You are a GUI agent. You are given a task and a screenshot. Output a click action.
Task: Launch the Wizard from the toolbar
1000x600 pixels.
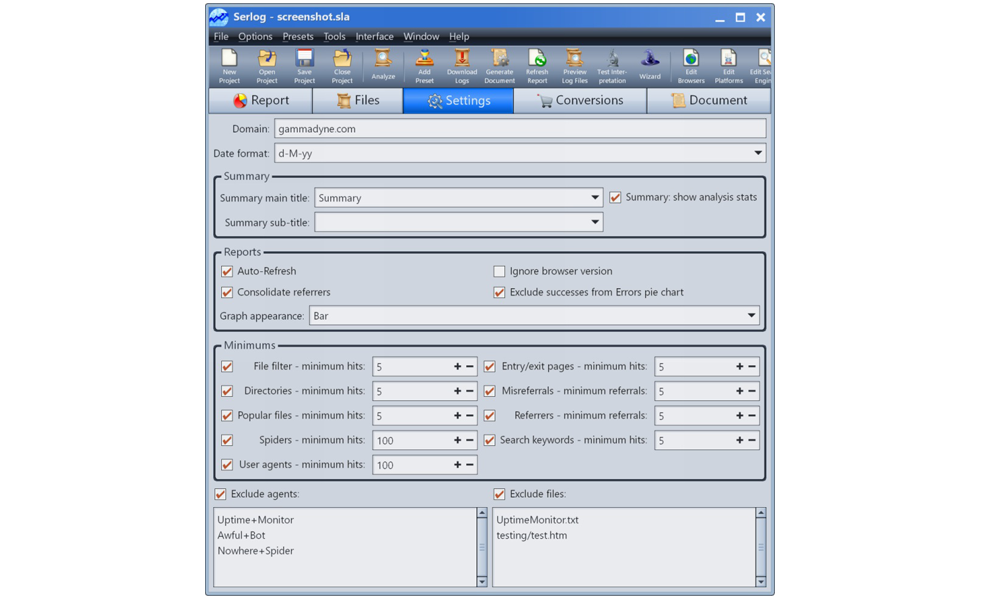point(650,65)
